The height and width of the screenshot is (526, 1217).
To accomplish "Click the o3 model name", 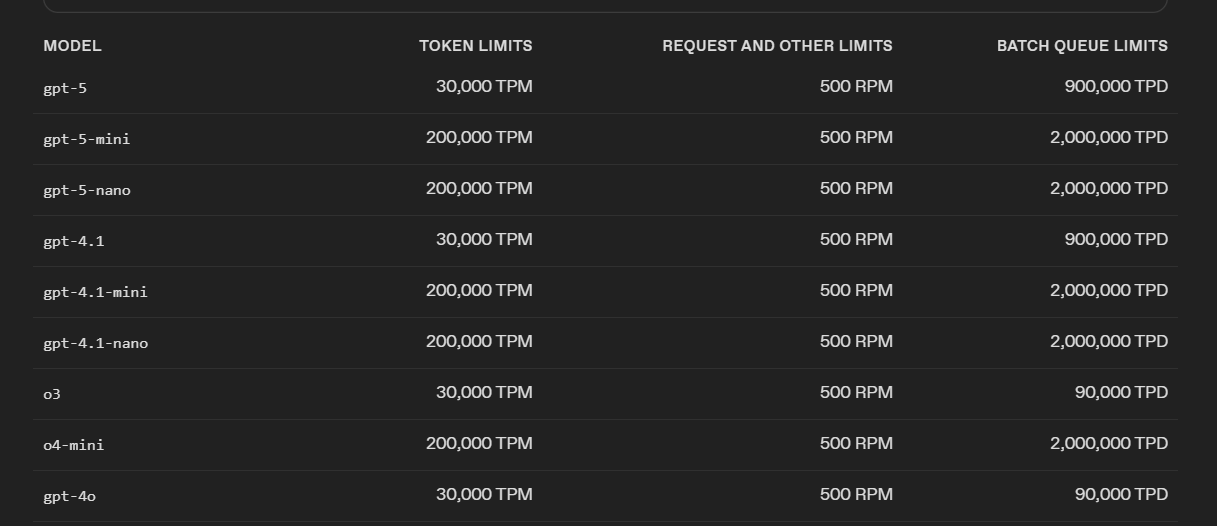I will click(x=52, y=394).
